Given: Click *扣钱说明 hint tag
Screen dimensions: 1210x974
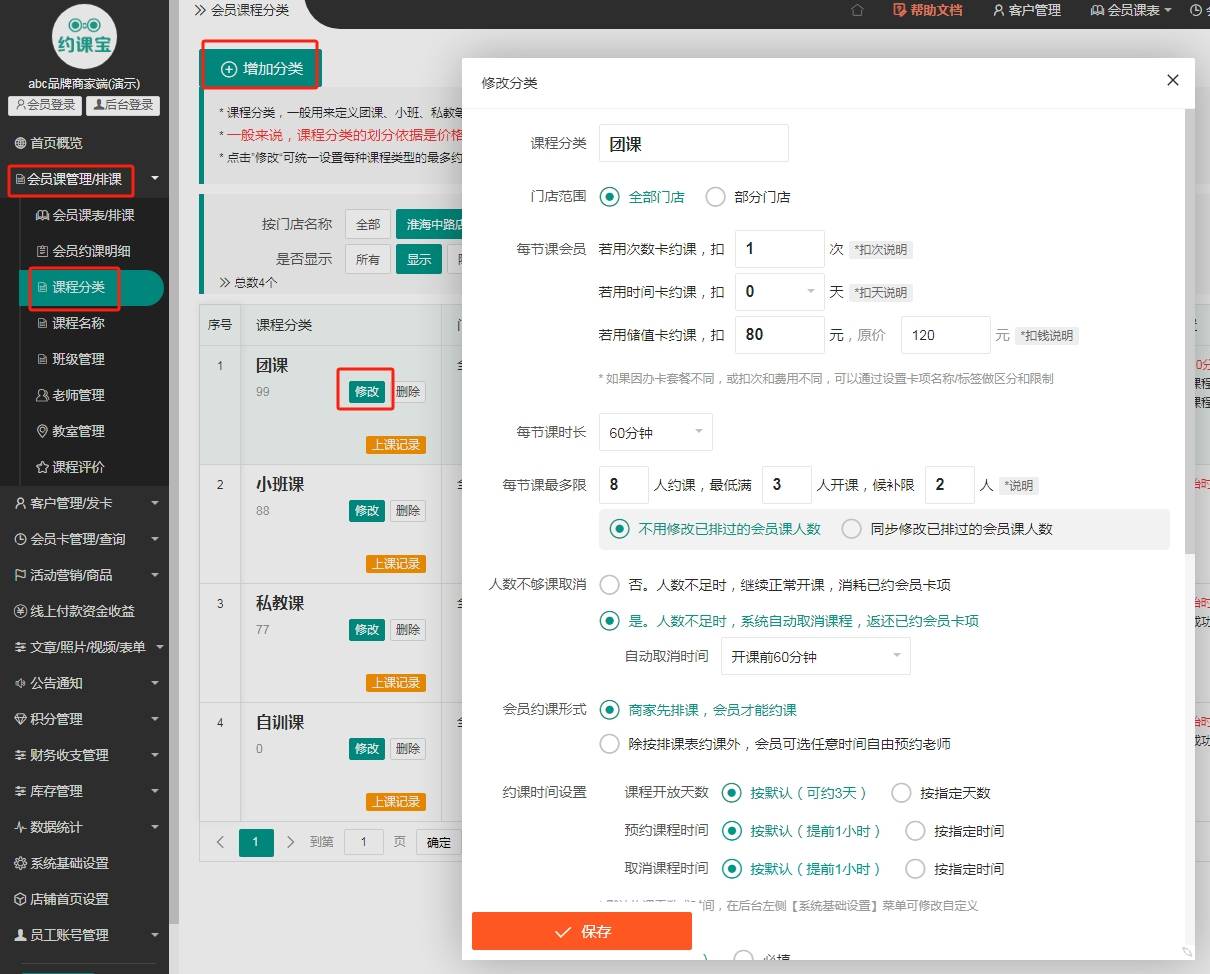Looking at the screenshot, I should click(1047, 336).
